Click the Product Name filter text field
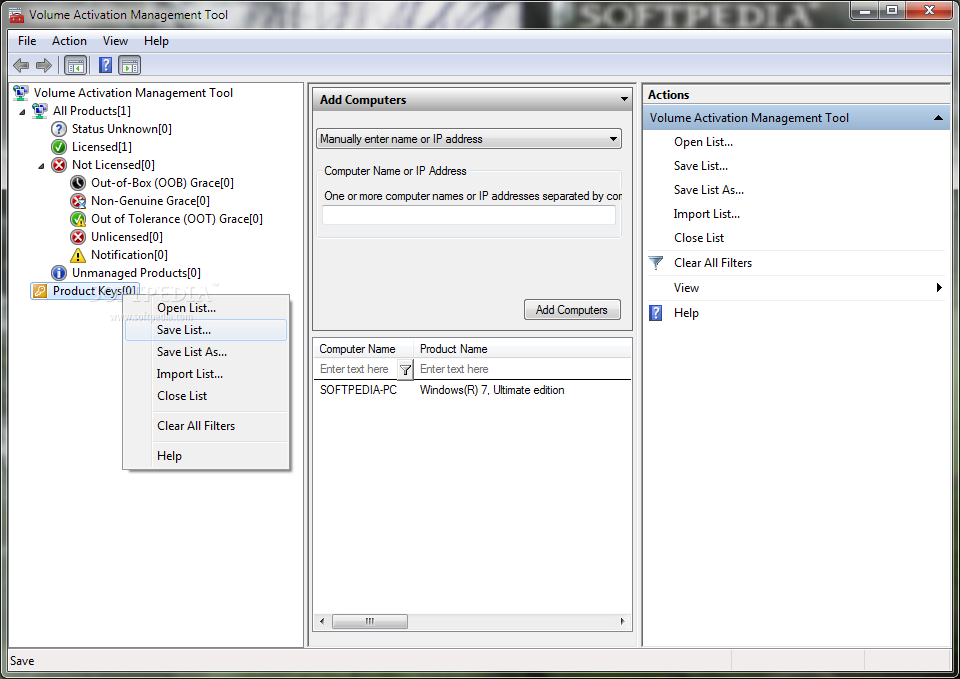This screenshot has height=679, width=960. (x=523, y=369)
